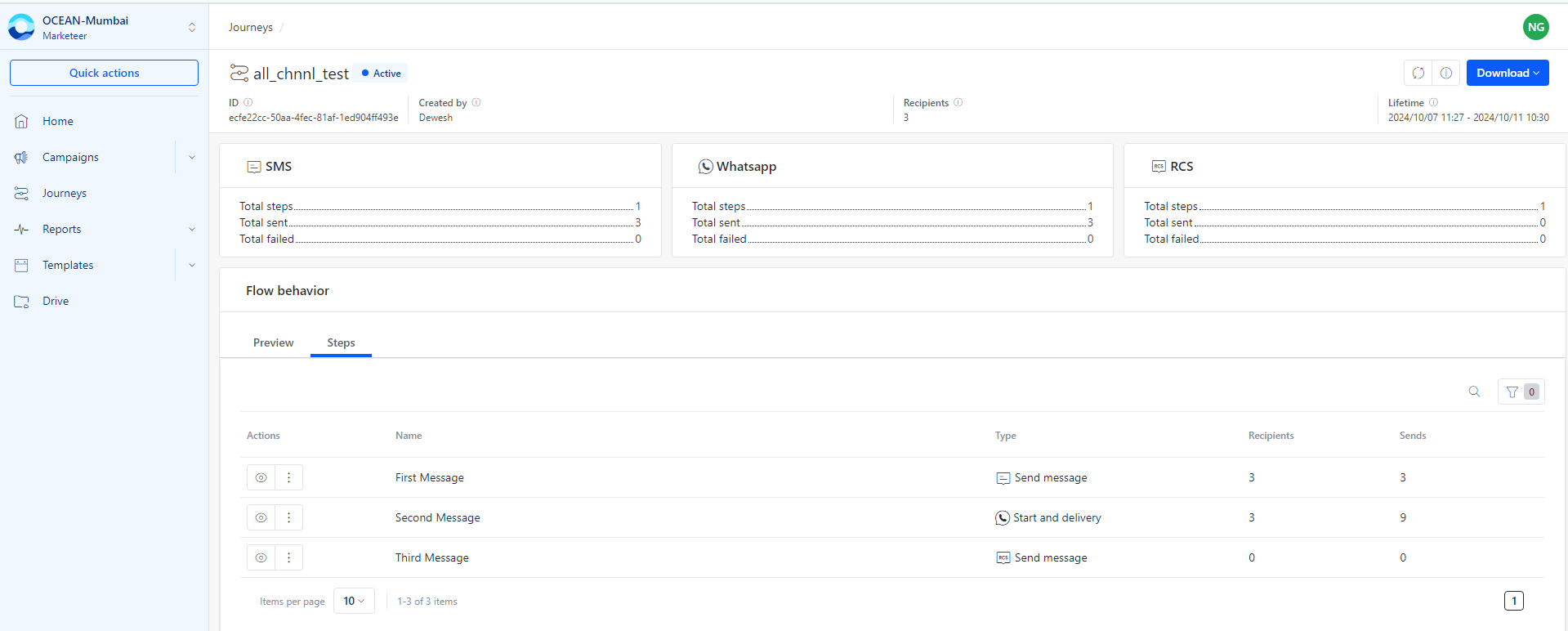Open the Items per page dropdown
The width and height of the screenshot is (1568, 631).
click(354, 601)
